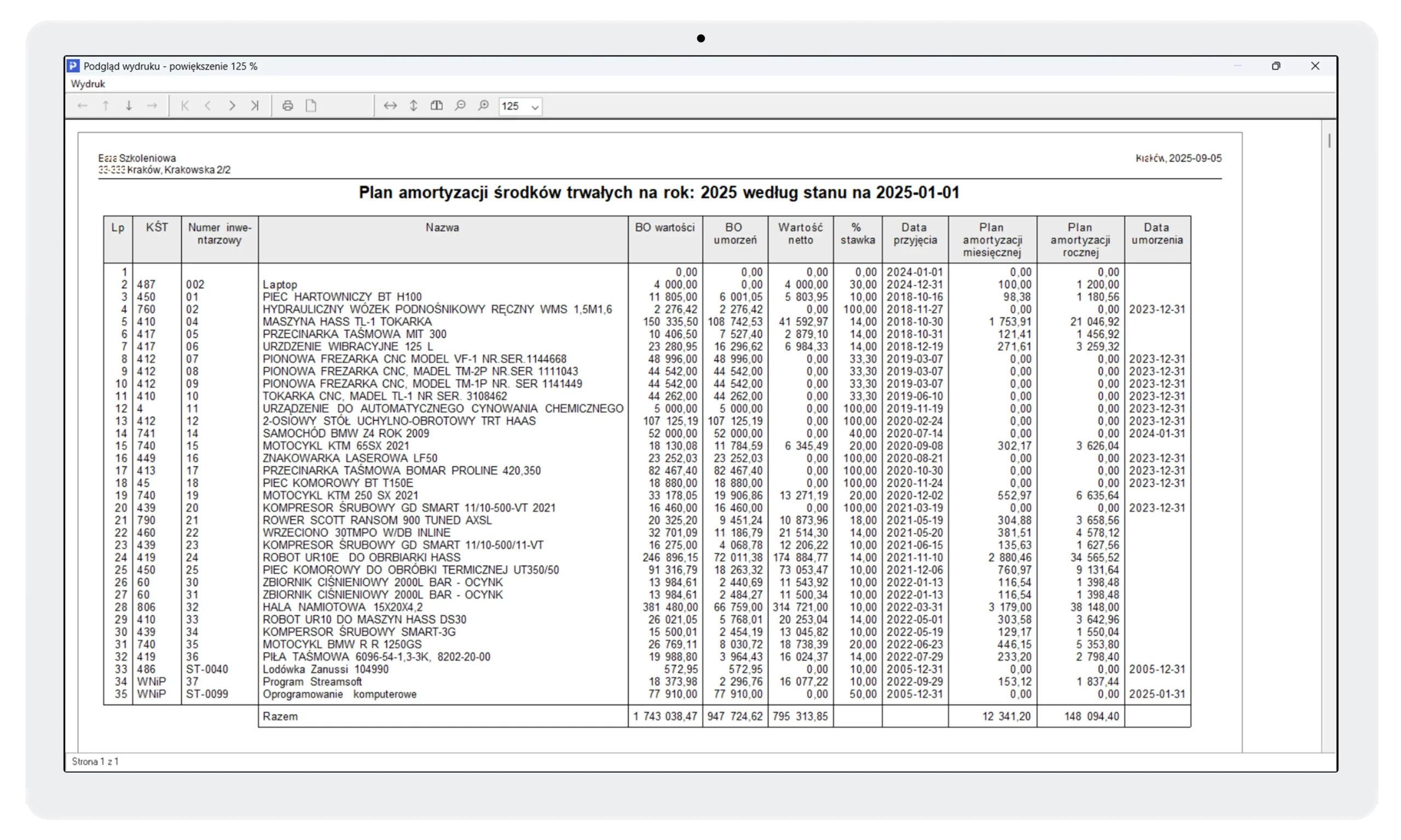Jump to the last page

[254, 106]
